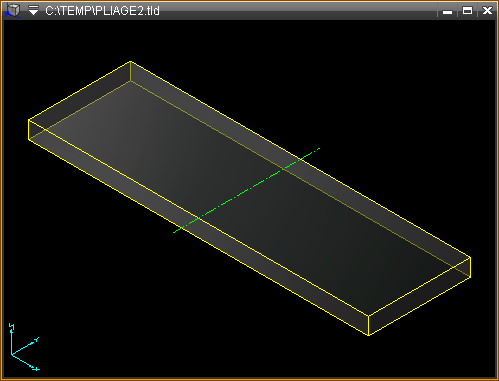Select the vertical edge at the plate's leftmost corner
Screen dimensions: 499x381
29,129
